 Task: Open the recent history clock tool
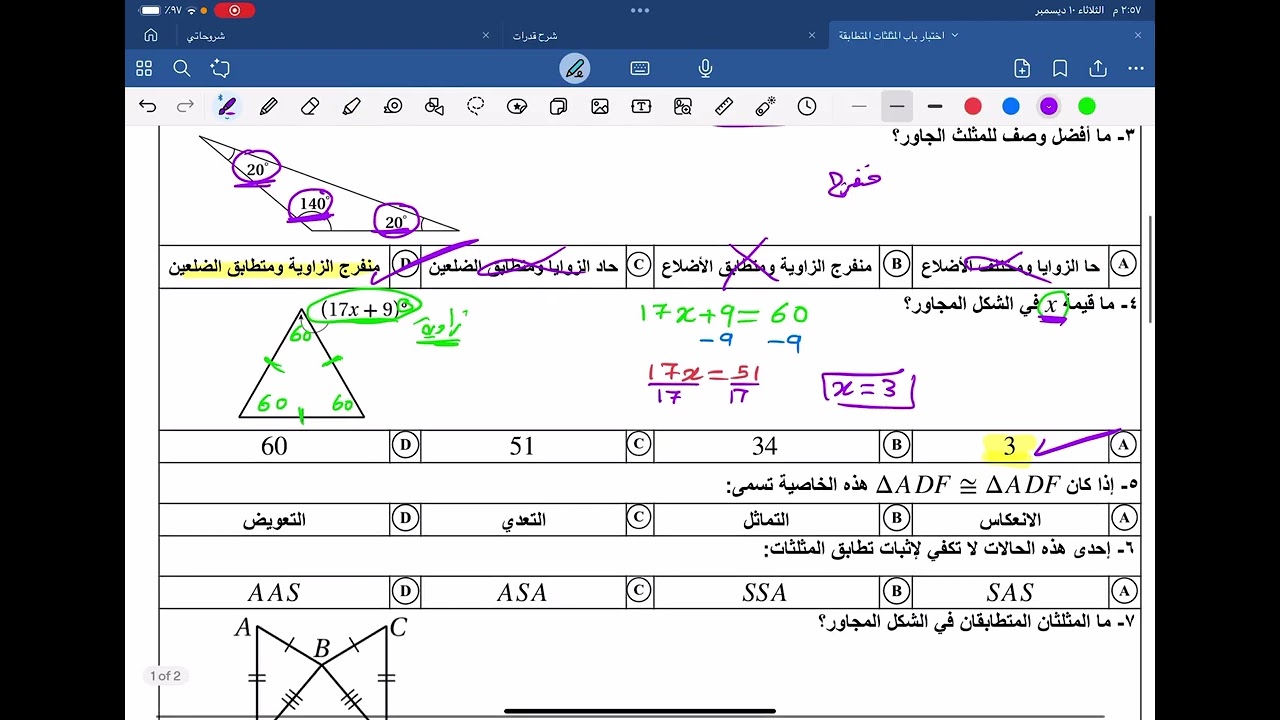click(x=807, y=106)
